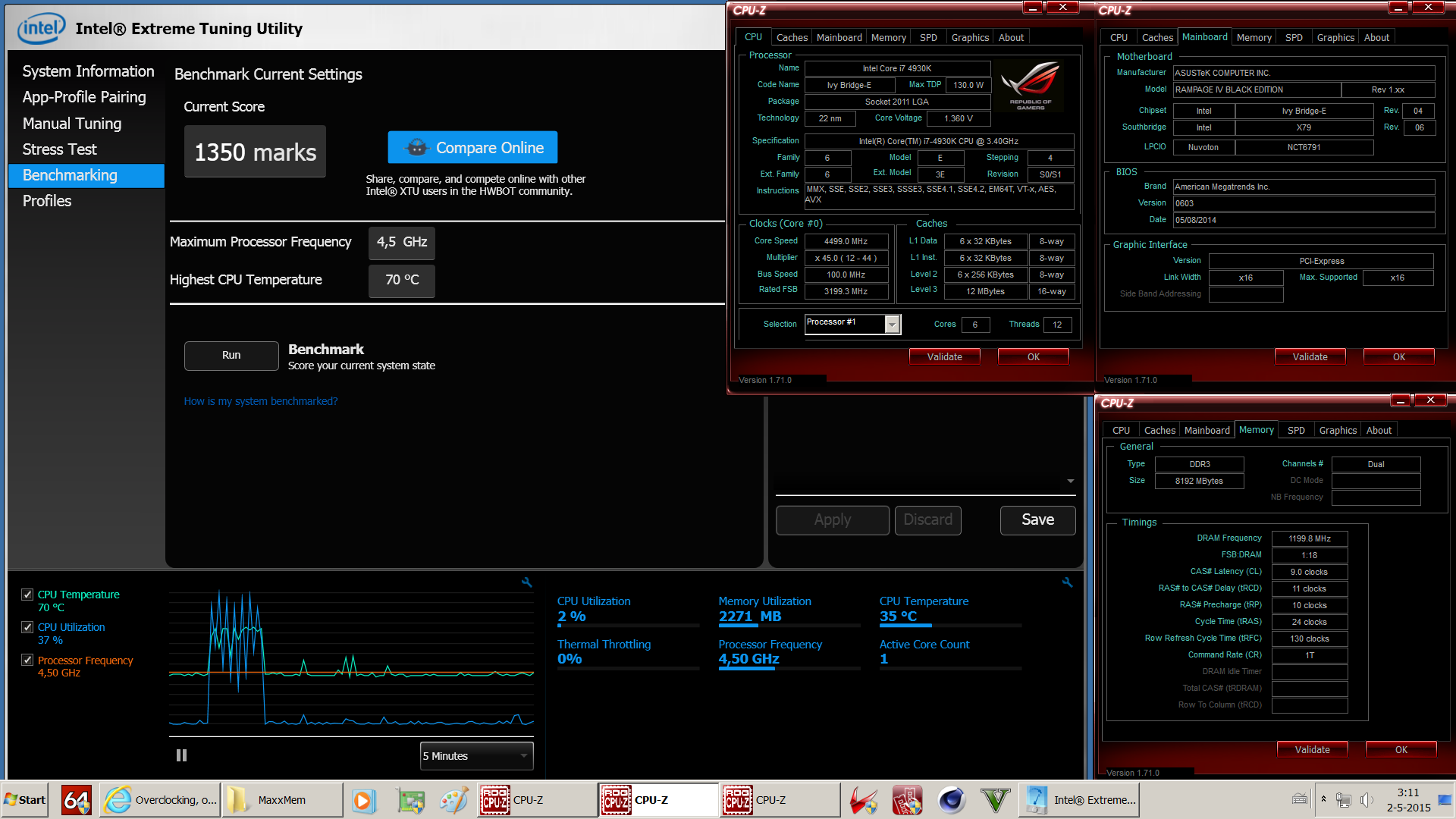1456x819 pixels.
Task: Open the volume tray icon
Action: pyautogui.click(x=1366, y=800)
